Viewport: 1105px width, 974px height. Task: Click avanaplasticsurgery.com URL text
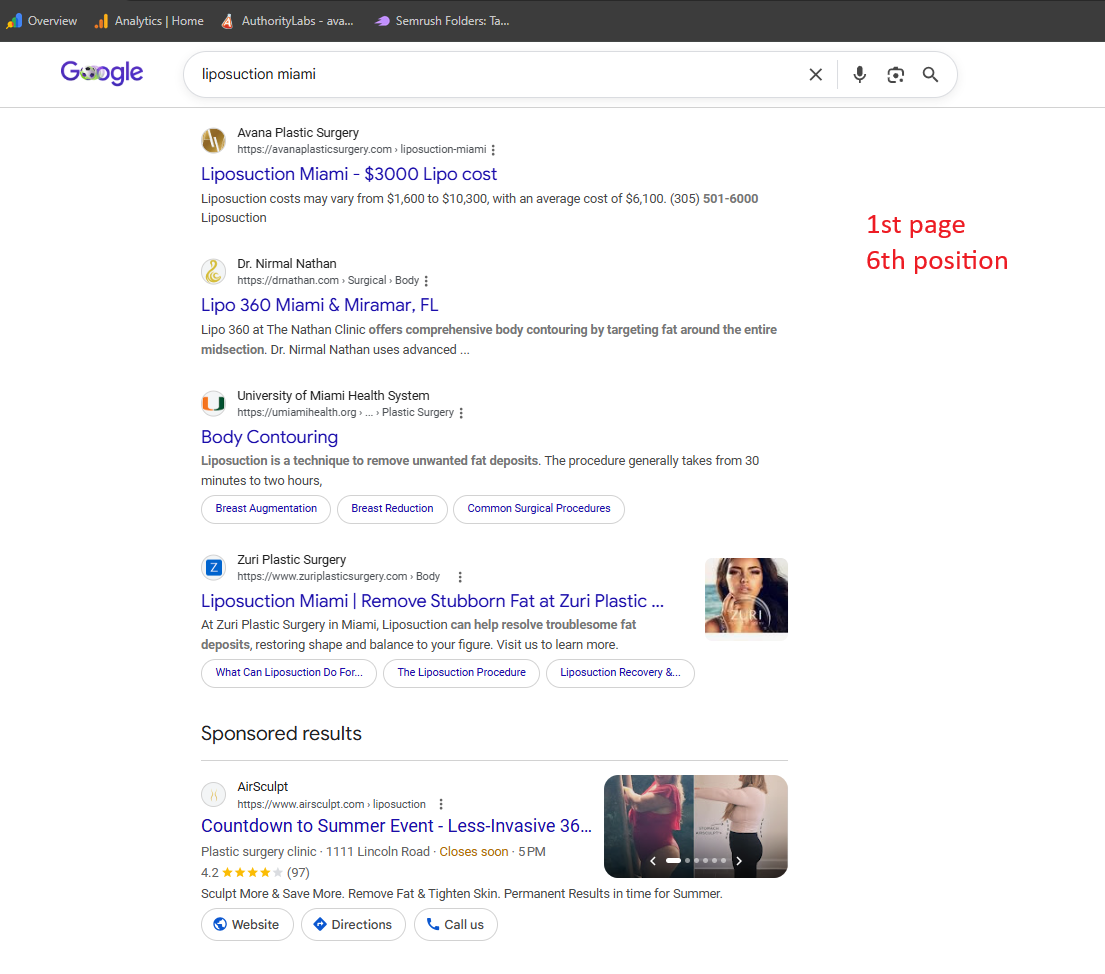[362, 149]
